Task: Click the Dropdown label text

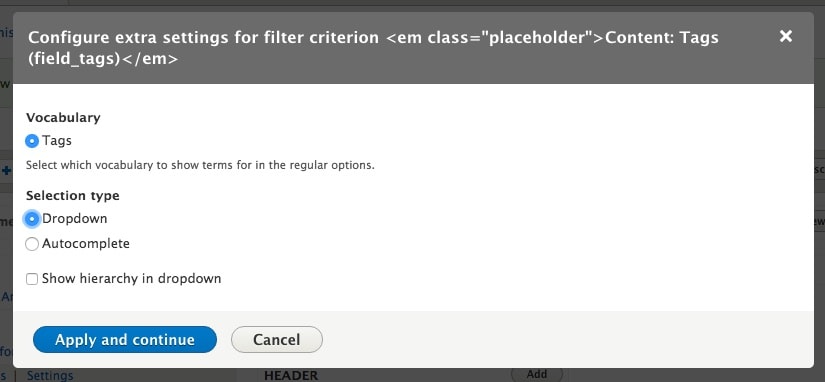Action: click(75, 219)
